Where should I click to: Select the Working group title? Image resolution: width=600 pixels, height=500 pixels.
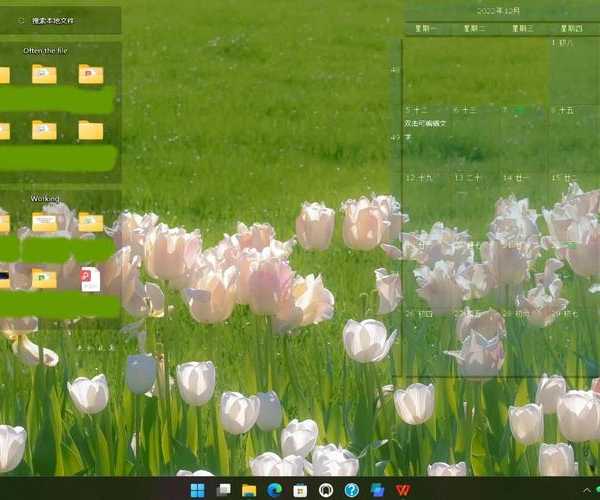point(45,198)
